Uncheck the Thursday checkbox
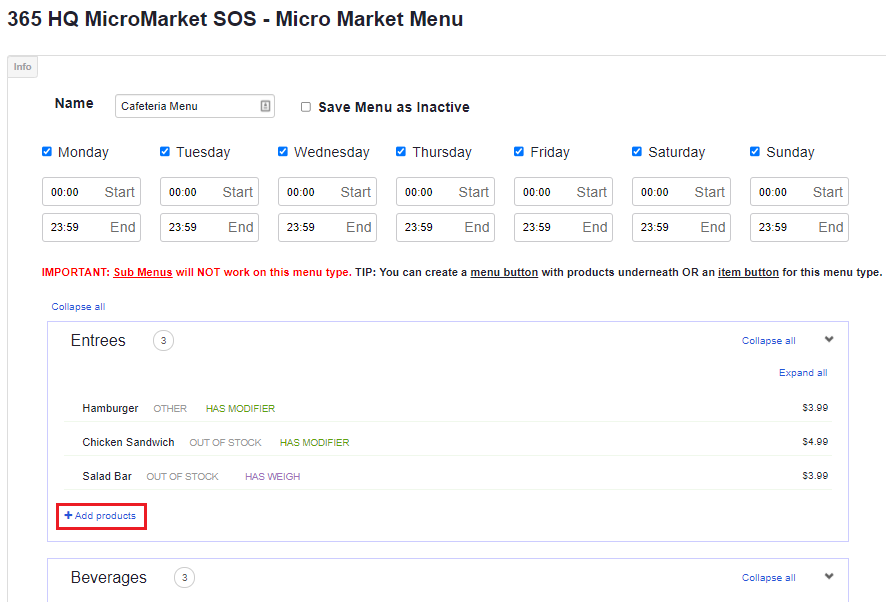The width and height of the screenshot is (886, 602). click(x=401, y=151)
